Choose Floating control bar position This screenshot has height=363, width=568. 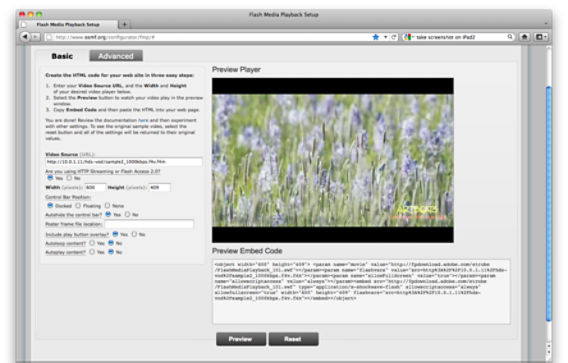(78, 205)
